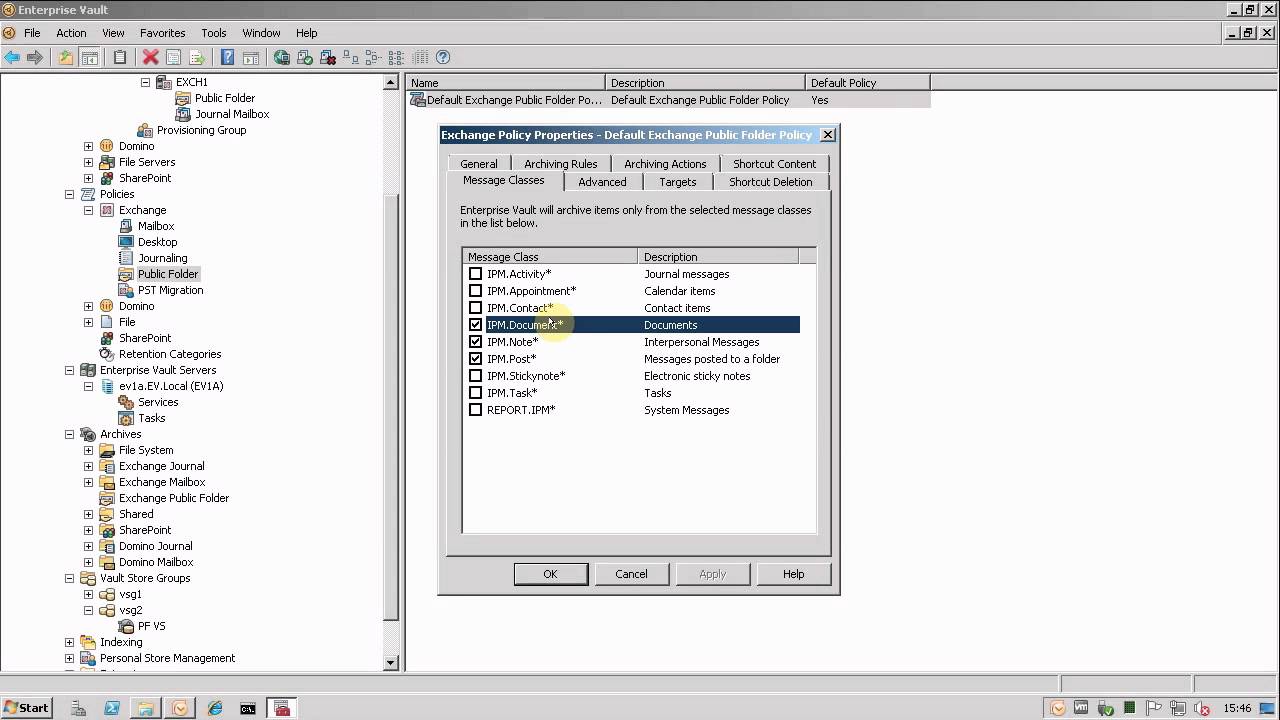This screenshot has height=720, width=1280.
Task: Click Cancel in the policy properties dialog
Action: (631, 574)
